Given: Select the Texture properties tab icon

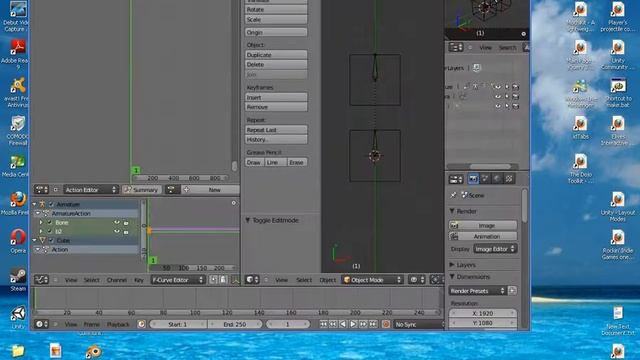Looking at the screenshot, I should point(509,179).
